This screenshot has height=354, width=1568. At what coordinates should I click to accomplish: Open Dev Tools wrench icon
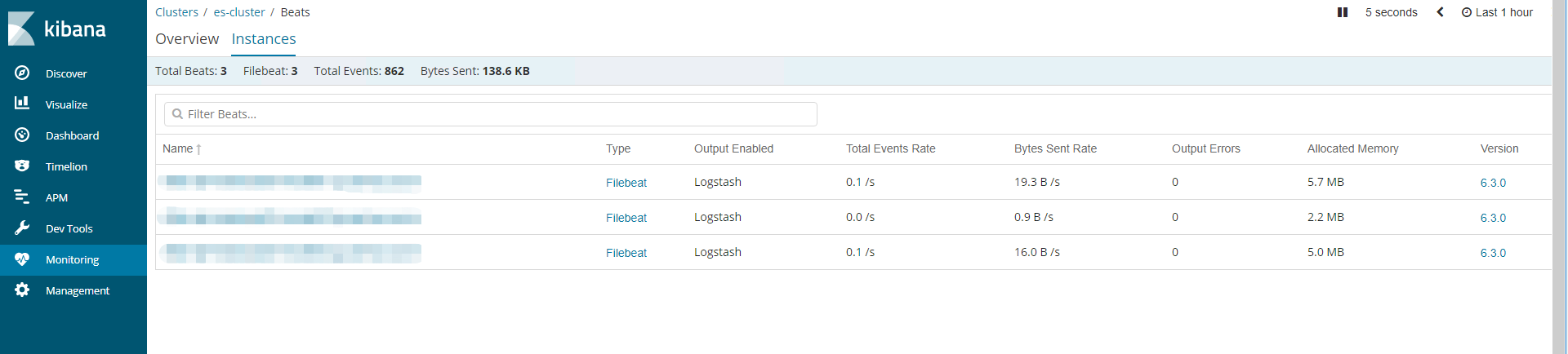point(22,228)
